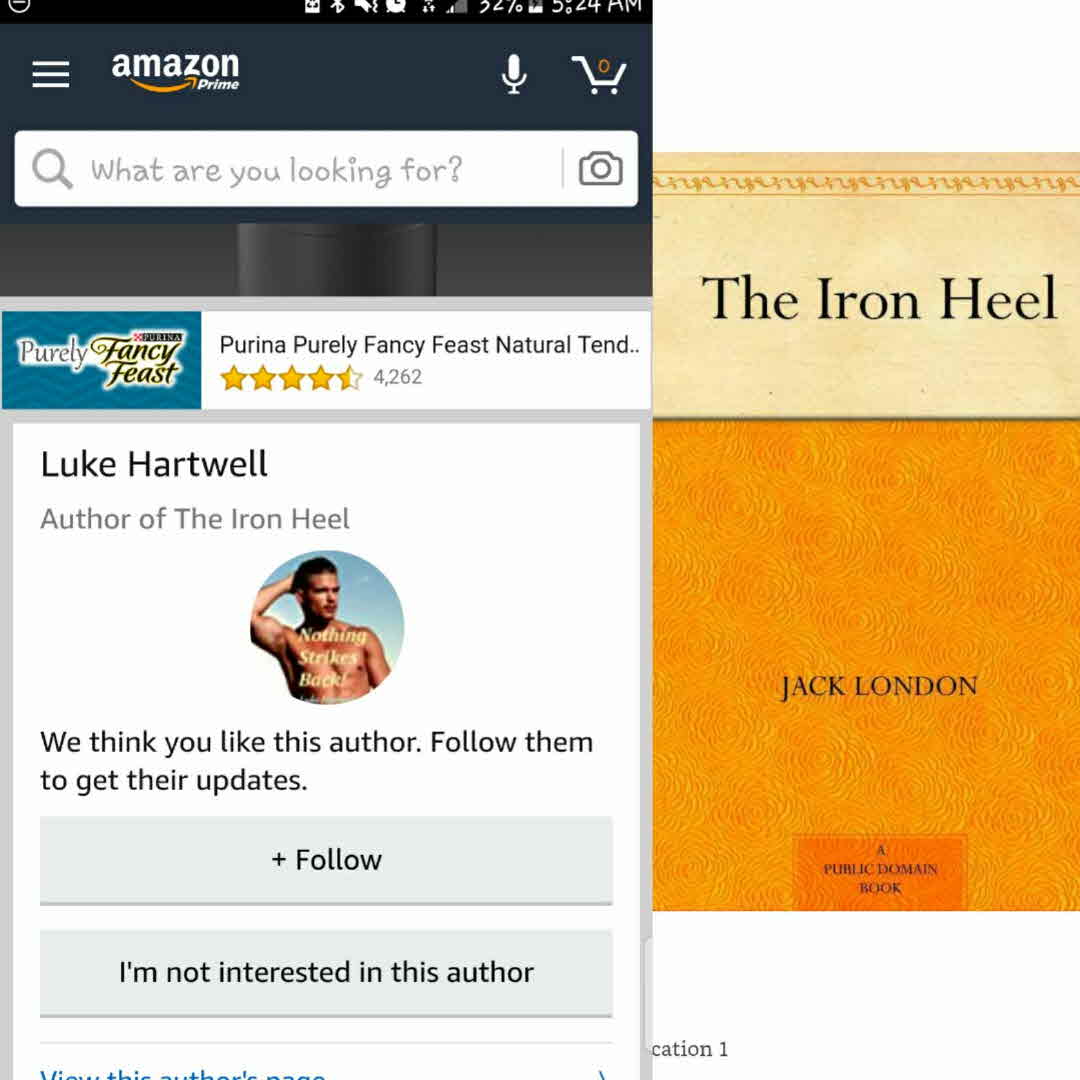Open The Iron Heel book cover
Image resolution: width=1080 pixels, height=1080 pixels.
[x=866, y=531]
